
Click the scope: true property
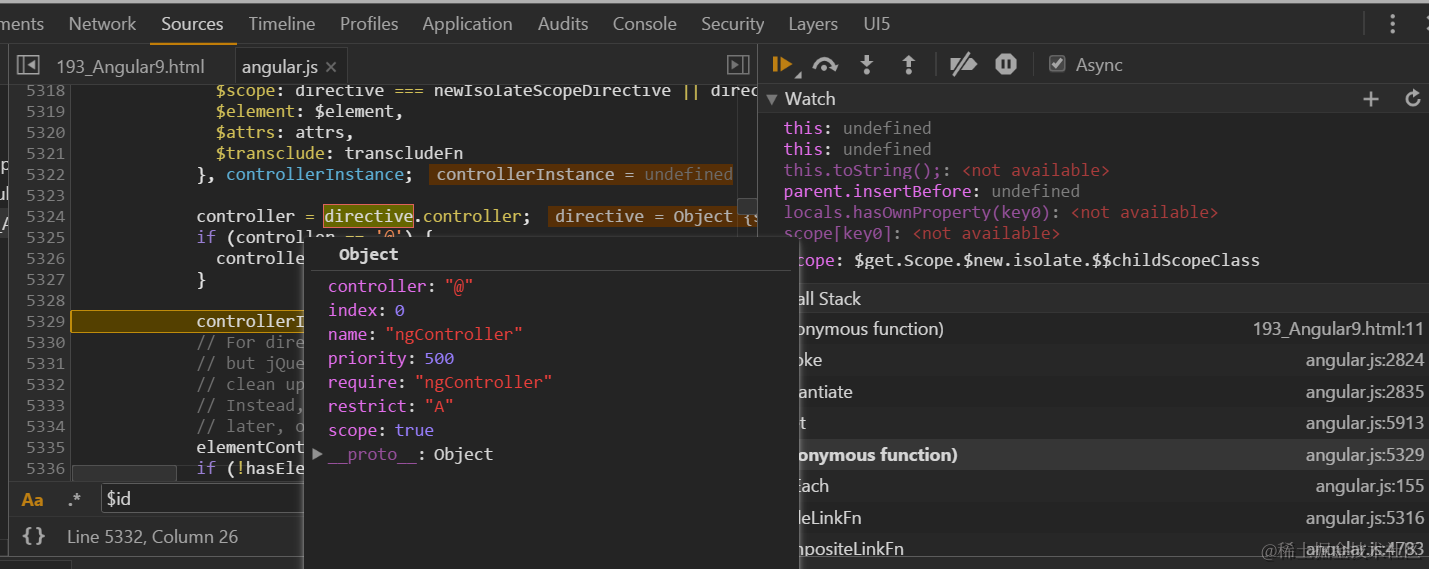tap(381, 430)
